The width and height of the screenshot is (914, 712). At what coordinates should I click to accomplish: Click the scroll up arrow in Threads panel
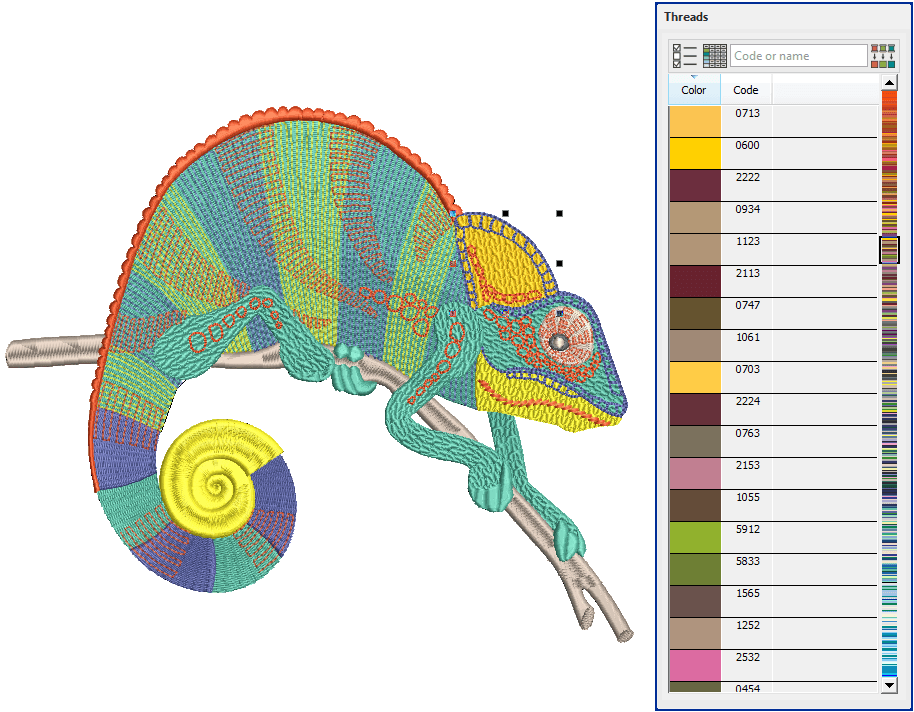click(889, 83)
